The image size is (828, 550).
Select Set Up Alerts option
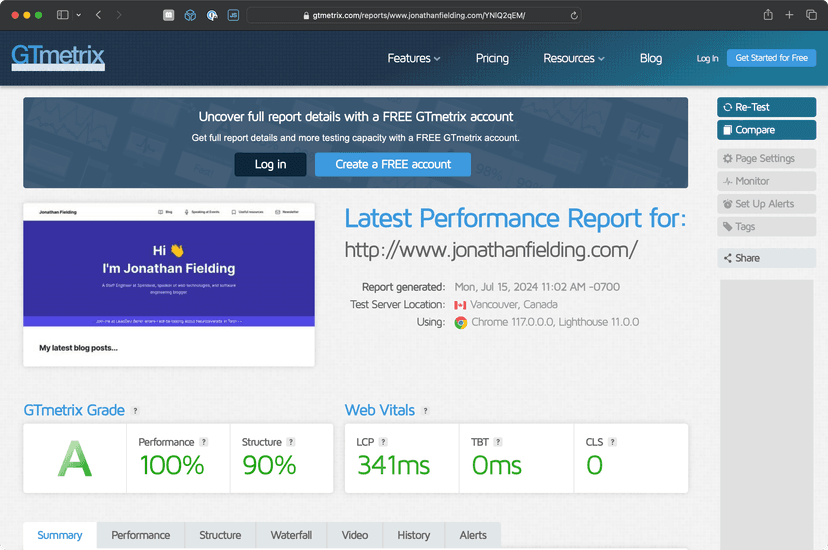(766, 204)
